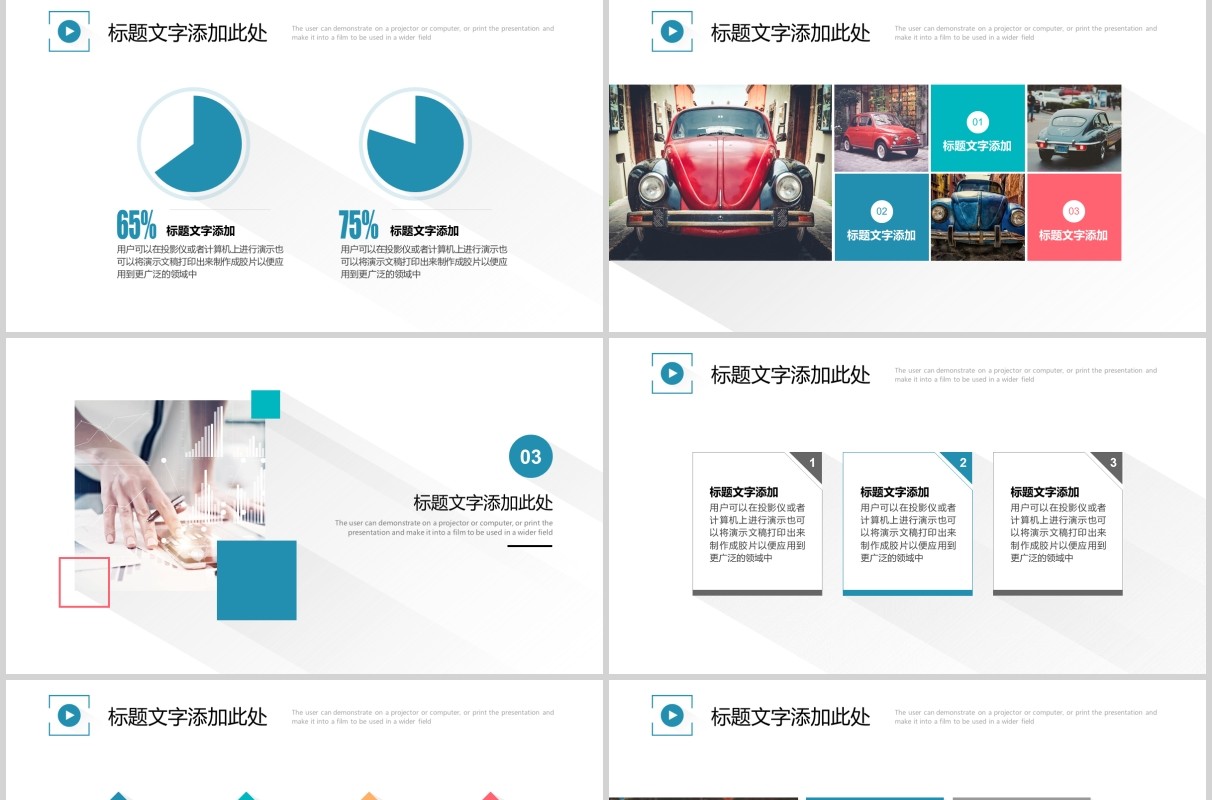Viewport: 1212px width, 800px height.
Task: Select the small red Fiat car photo
Action: pyautogui.click(x=881, y=128)
